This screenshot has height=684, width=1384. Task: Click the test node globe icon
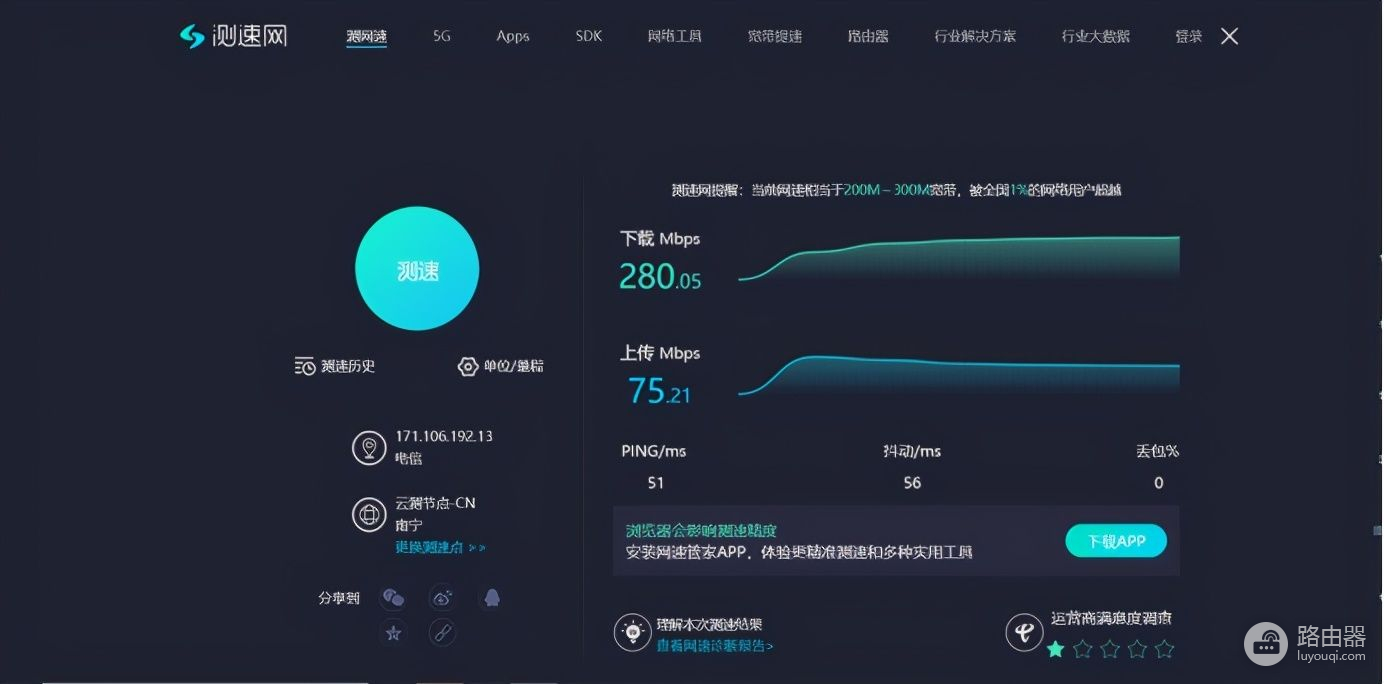click(369, 515)
